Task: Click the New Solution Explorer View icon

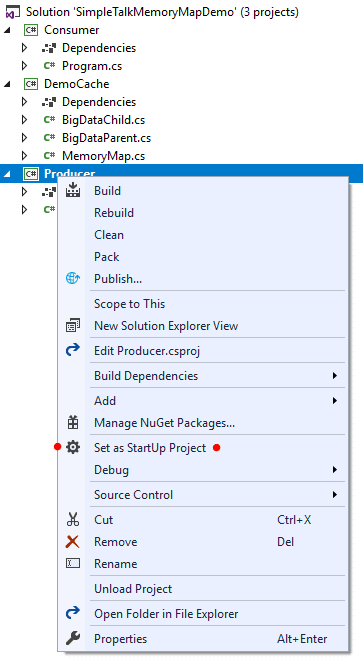Action: [x=73, y=326]
